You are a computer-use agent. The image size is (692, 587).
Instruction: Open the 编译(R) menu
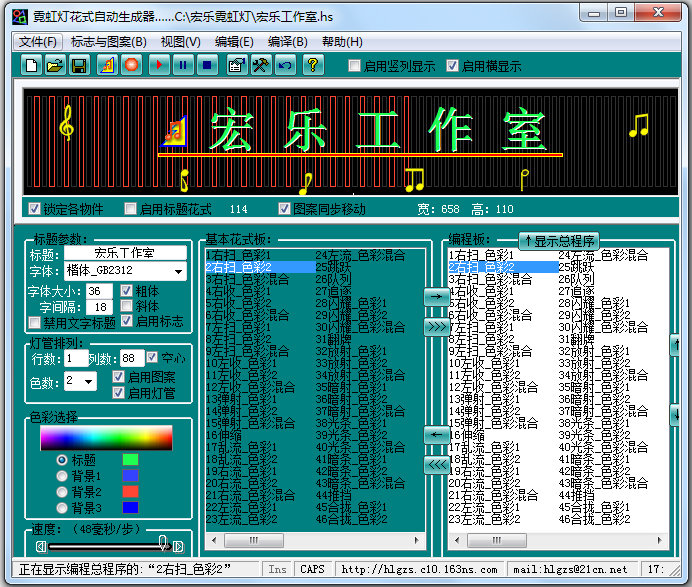pos(288,41)
